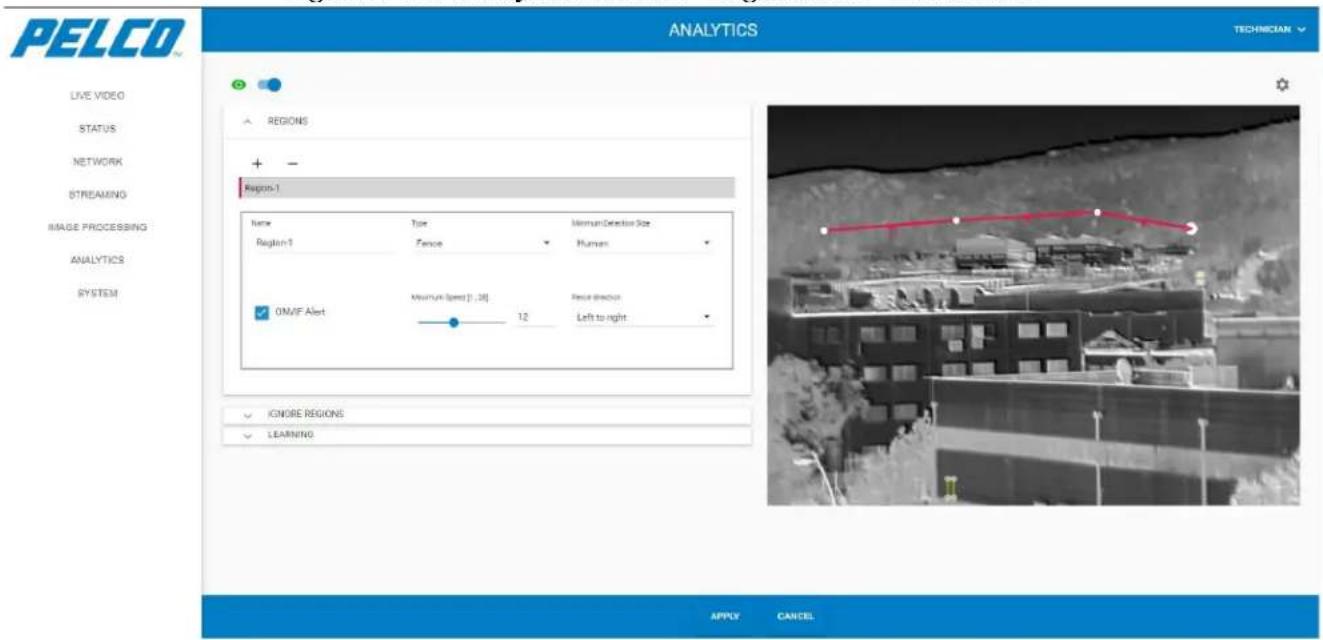Click the Maximum Speed slider handle
Image resolution: width=1323 pixels, height=640 pixels.
click(x=454, y=322)
